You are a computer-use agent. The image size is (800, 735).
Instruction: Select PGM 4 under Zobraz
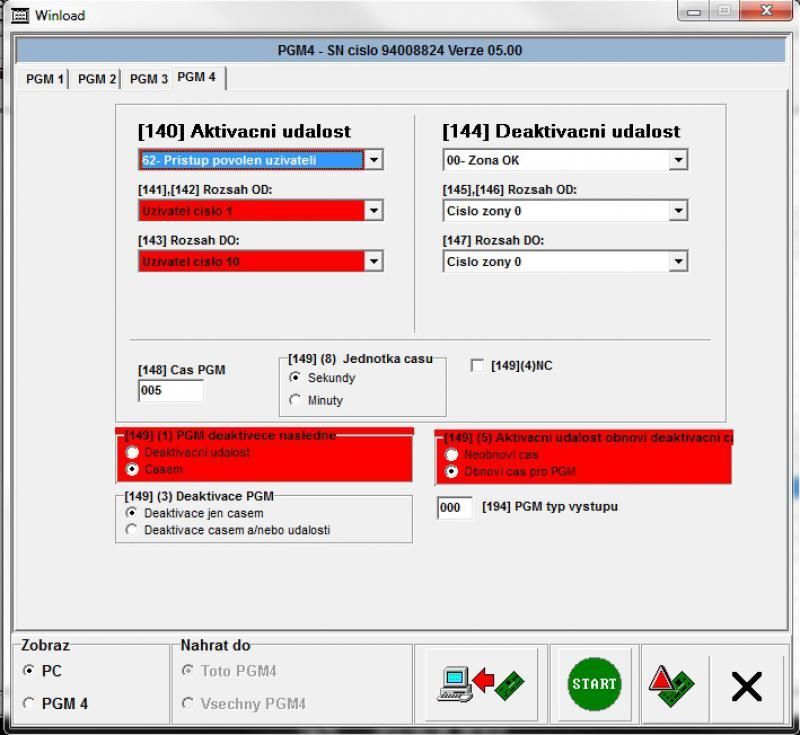(28, 704)
